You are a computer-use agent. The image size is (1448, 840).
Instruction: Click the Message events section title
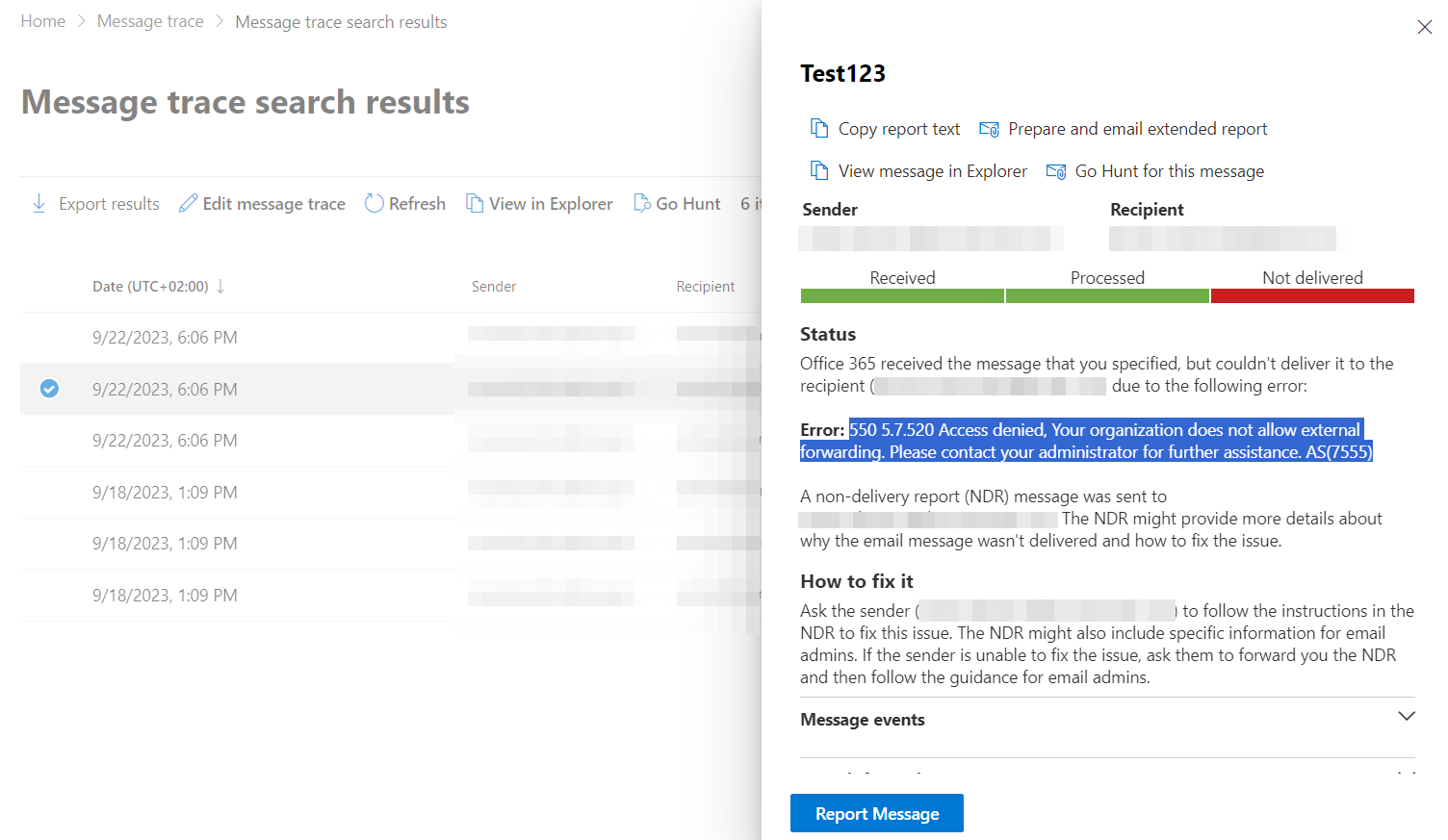[x=863, y=720]
